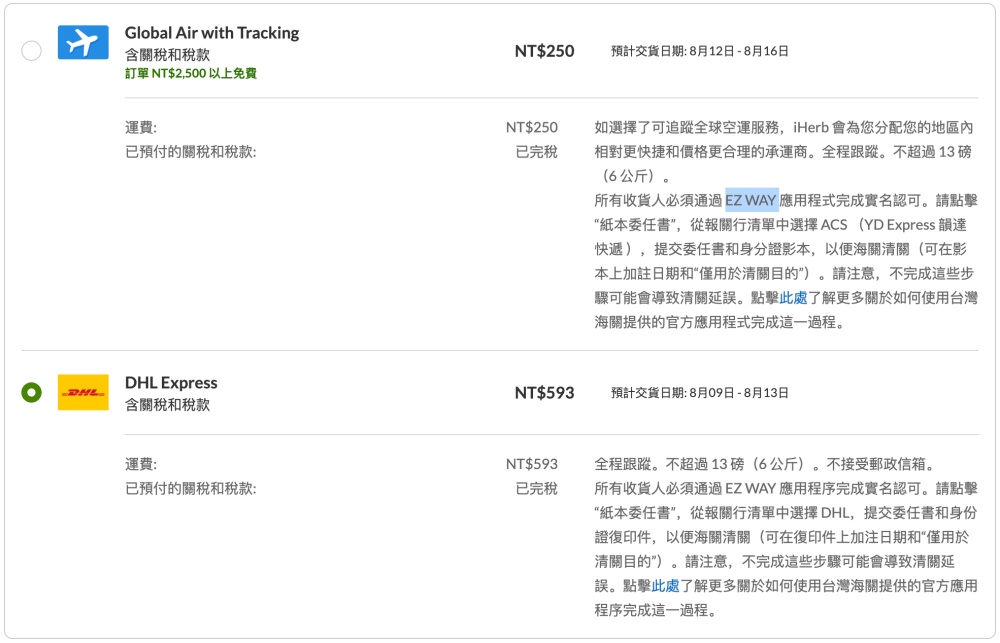
Task: Click 已預付的關稅和稅款 label under DHL Express
Action: click(x=190, y=489)
